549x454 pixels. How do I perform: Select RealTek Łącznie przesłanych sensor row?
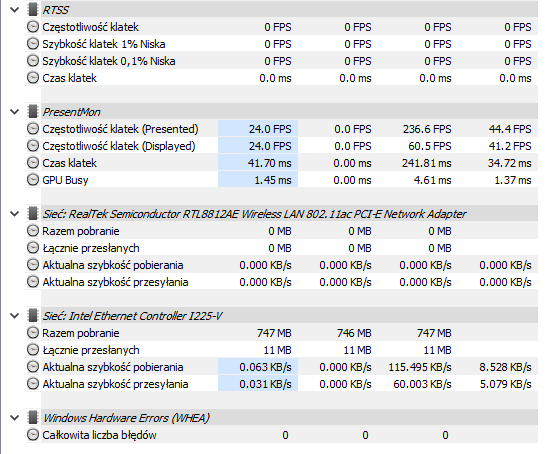tap(282, 248)
